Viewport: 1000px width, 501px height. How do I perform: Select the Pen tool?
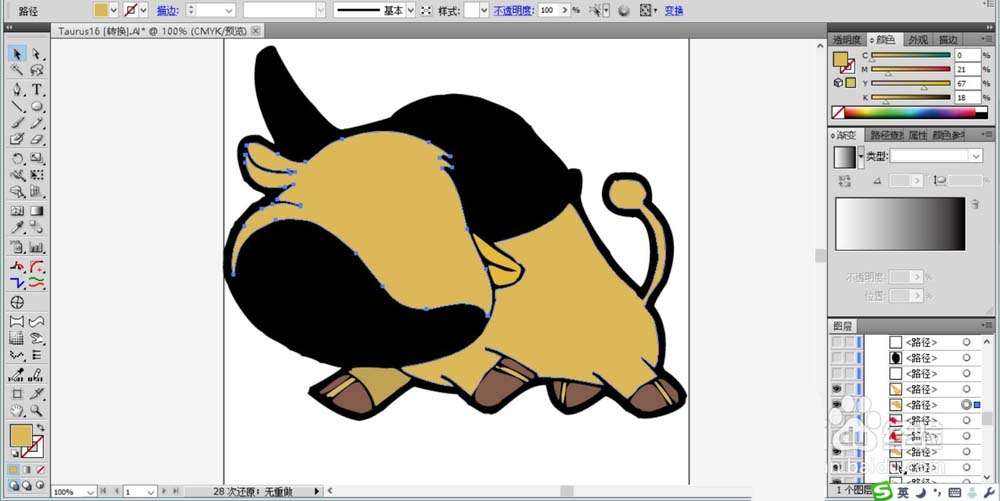click(17, 89)
